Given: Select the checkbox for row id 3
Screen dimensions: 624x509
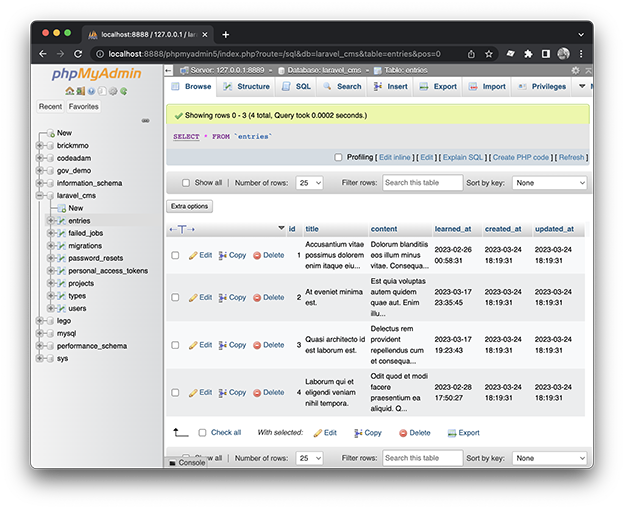Looking at the screenshot, I should pyautogui.click(x=175, y=345).
